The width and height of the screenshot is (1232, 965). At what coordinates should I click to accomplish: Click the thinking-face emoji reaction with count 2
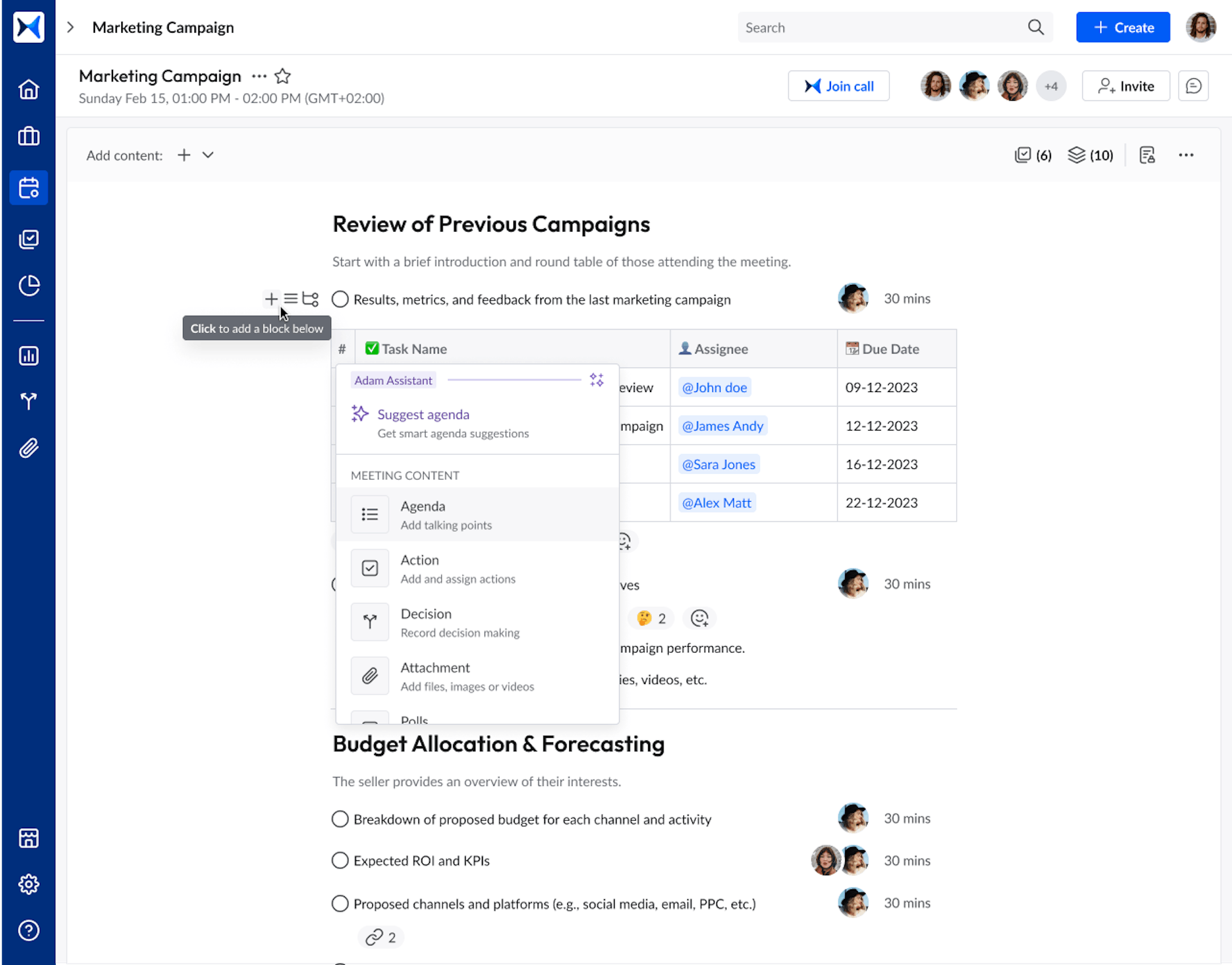pyautogui.click(x=650, y=618)
